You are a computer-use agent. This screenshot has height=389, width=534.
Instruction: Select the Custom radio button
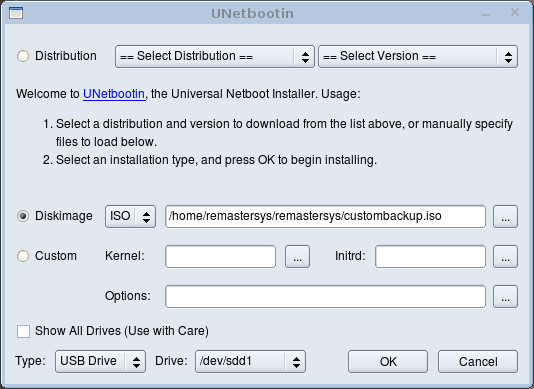tap(23, 256)
